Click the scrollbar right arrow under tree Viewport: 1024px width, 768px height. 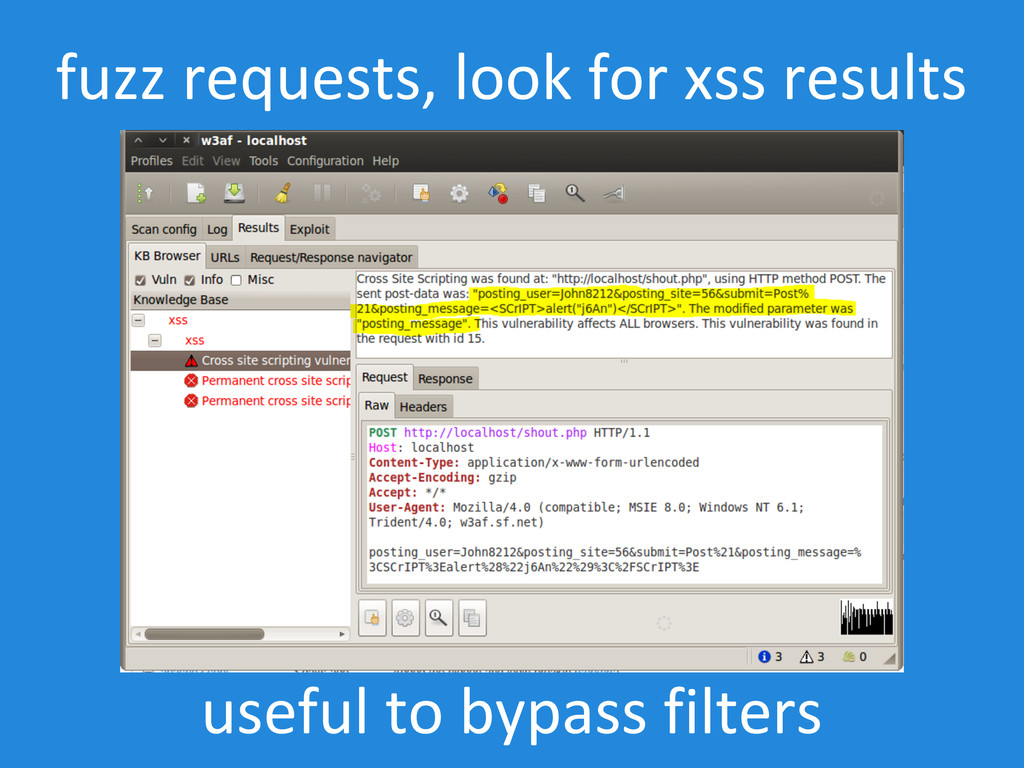tap(342, 634)
